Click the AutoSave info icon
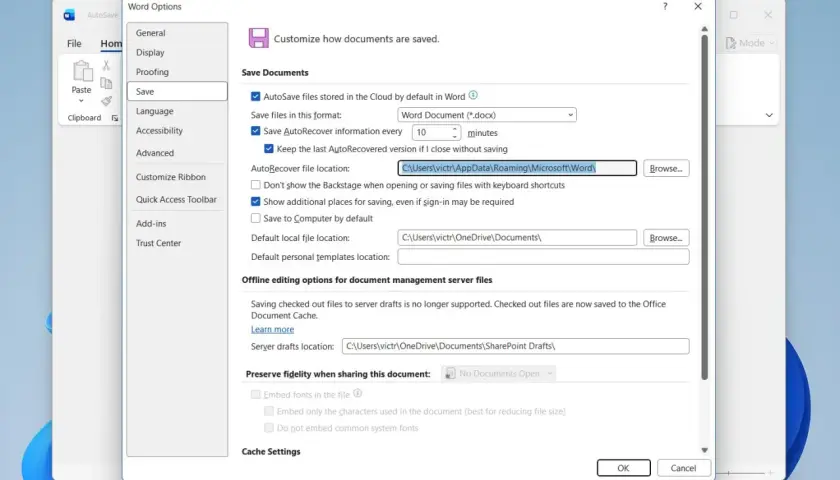The width and height of the screenshot is (840, 480). point(473,95)
